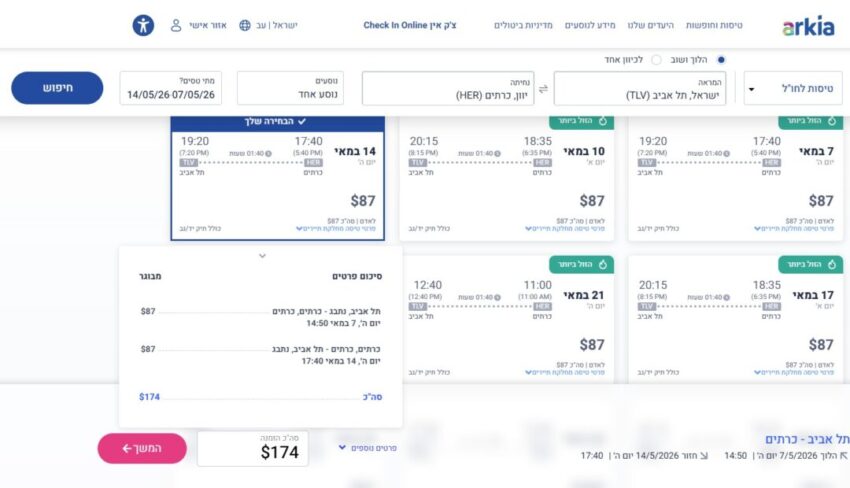Collapse the price summary panel chevron
Viewport: 850px width, 488px height.
click(x=262, y=256)
